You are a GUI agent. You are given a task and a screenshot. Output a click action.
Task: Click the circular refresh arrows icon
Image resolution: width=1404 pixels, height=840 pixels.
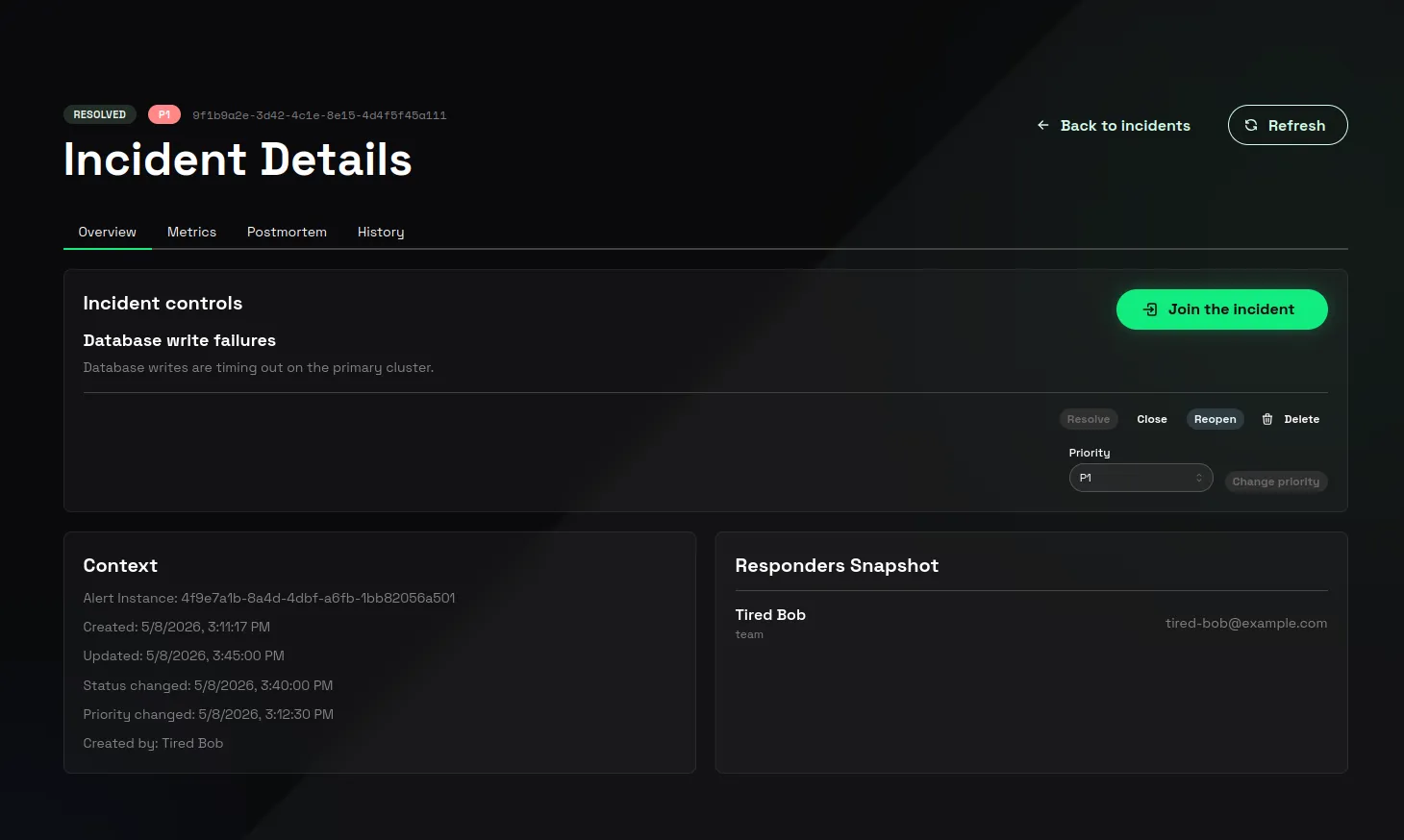point(1251,125)
